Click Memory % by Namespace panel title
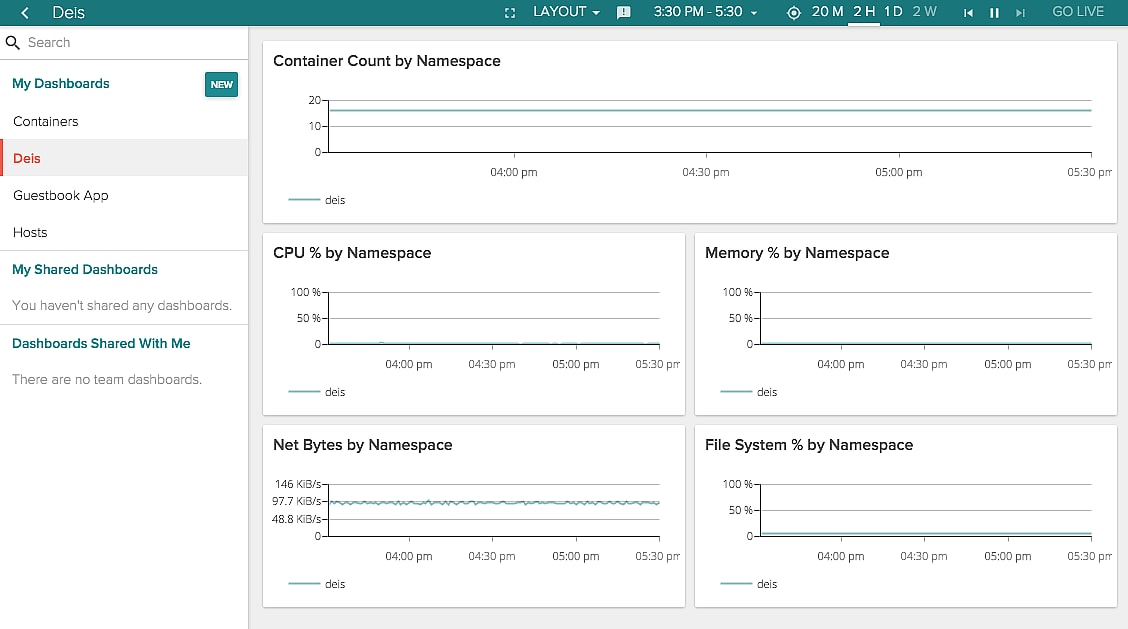The height and width of the screenshot is (629, 1128). (797, 253)
